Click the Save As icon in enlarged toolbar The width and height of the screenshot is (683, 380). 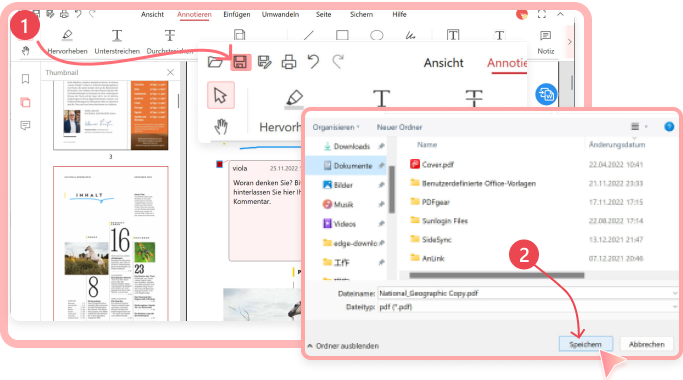[264, 62]
